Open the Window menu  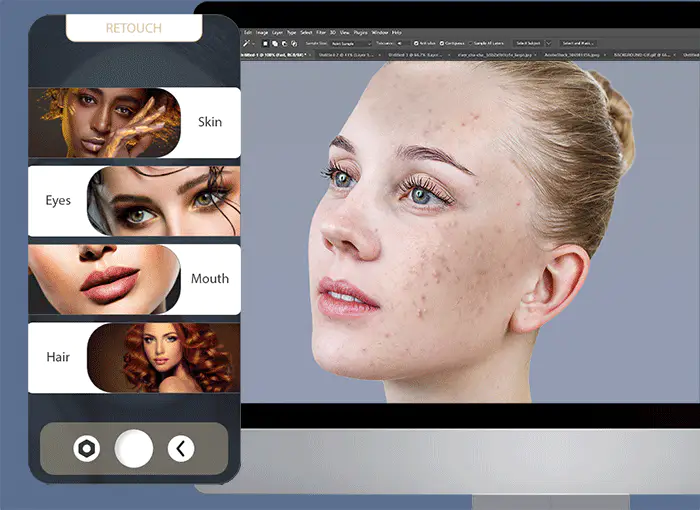point(380,33)
